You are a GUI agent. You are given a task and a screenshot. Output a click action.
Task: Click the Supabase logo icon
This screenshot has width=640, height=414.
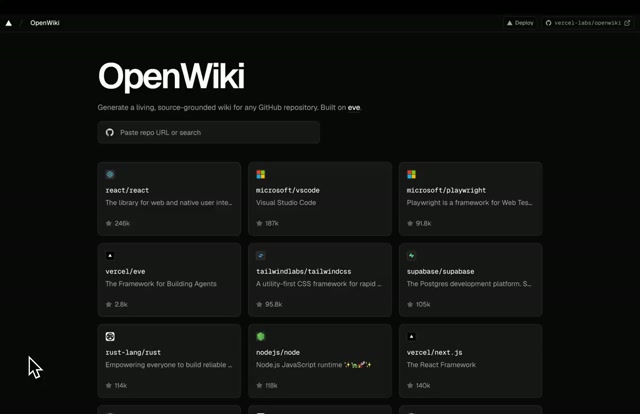pos(411,256)
